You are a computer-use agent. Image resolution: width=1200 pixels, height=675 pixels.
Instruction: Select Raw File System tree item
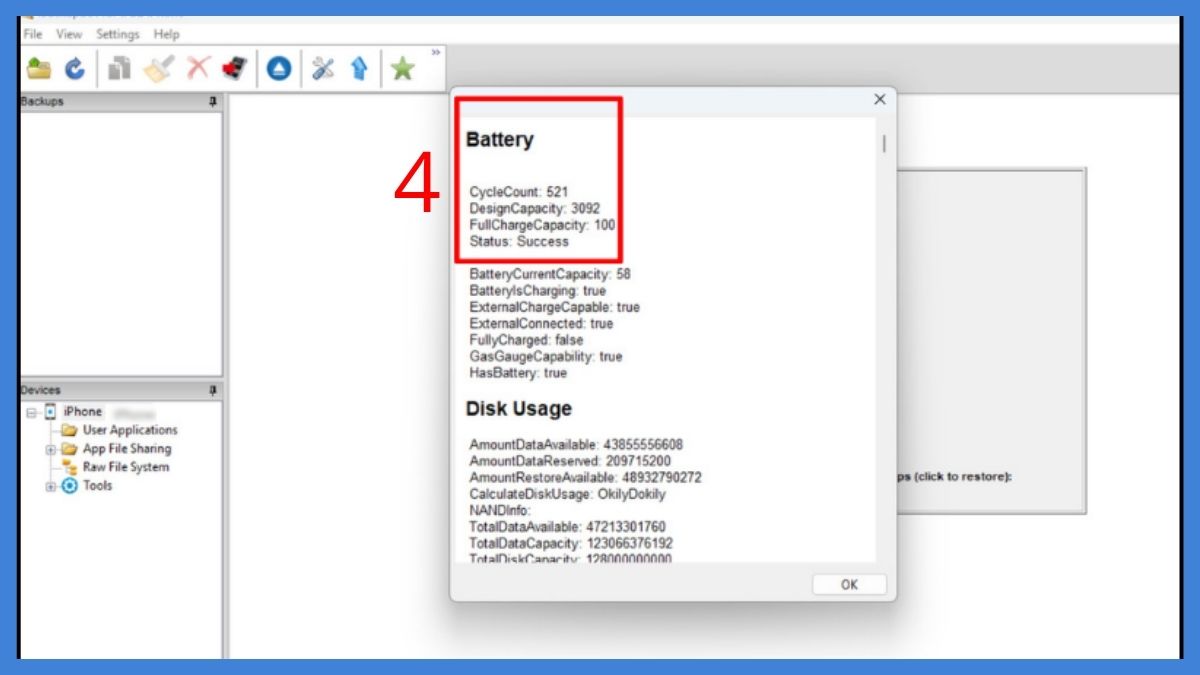[126, 467]
